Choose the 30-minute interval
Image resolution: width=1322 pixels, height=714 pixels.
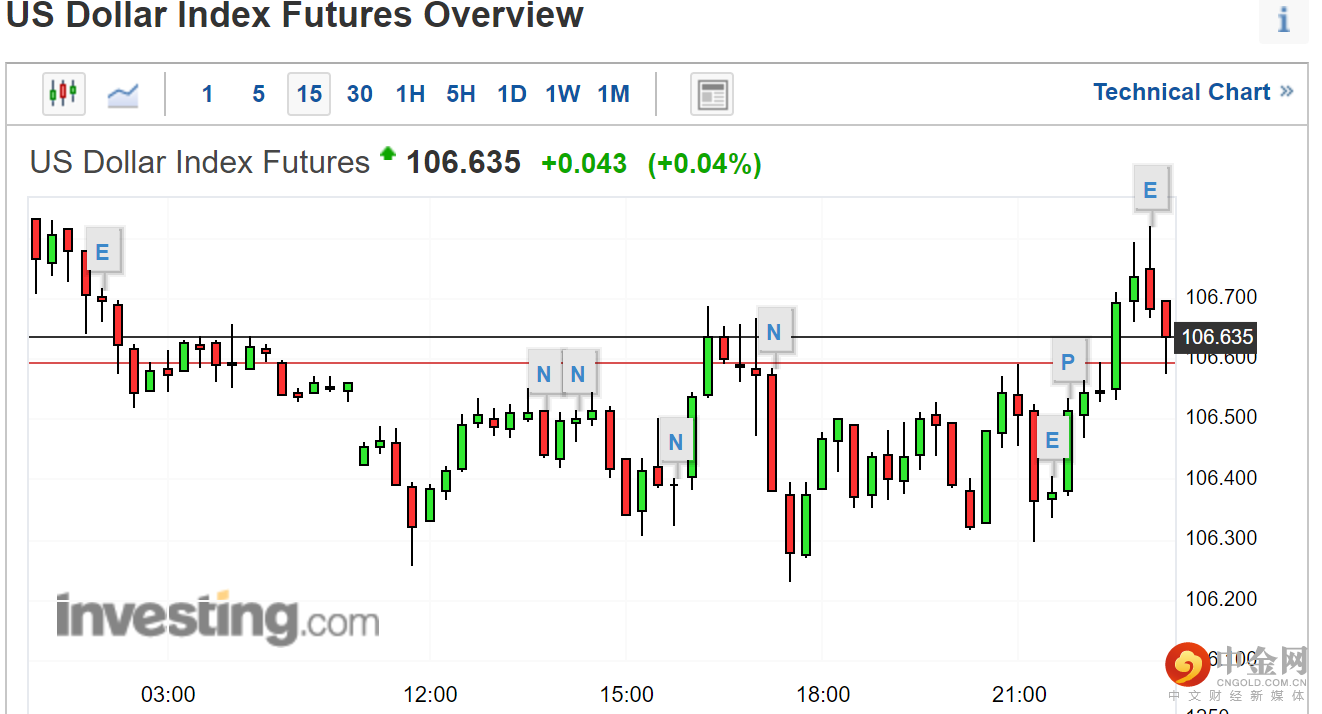[360, 94]
